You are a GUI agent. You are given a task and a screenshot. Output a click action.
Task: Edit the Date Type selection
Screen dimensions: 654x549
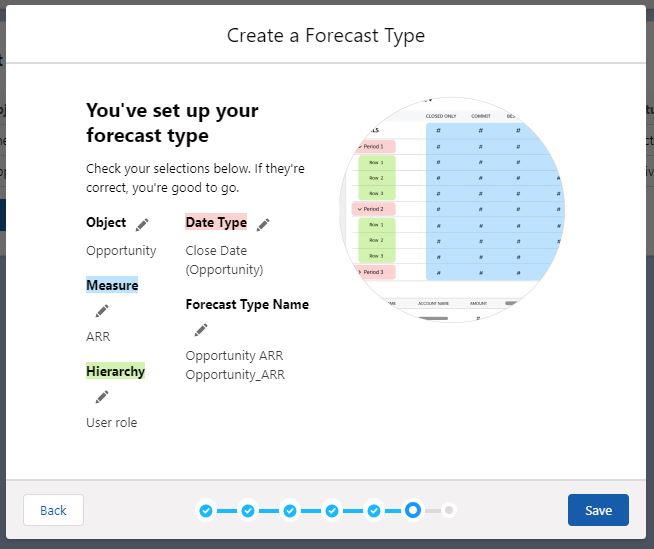(x=263, y=224)
